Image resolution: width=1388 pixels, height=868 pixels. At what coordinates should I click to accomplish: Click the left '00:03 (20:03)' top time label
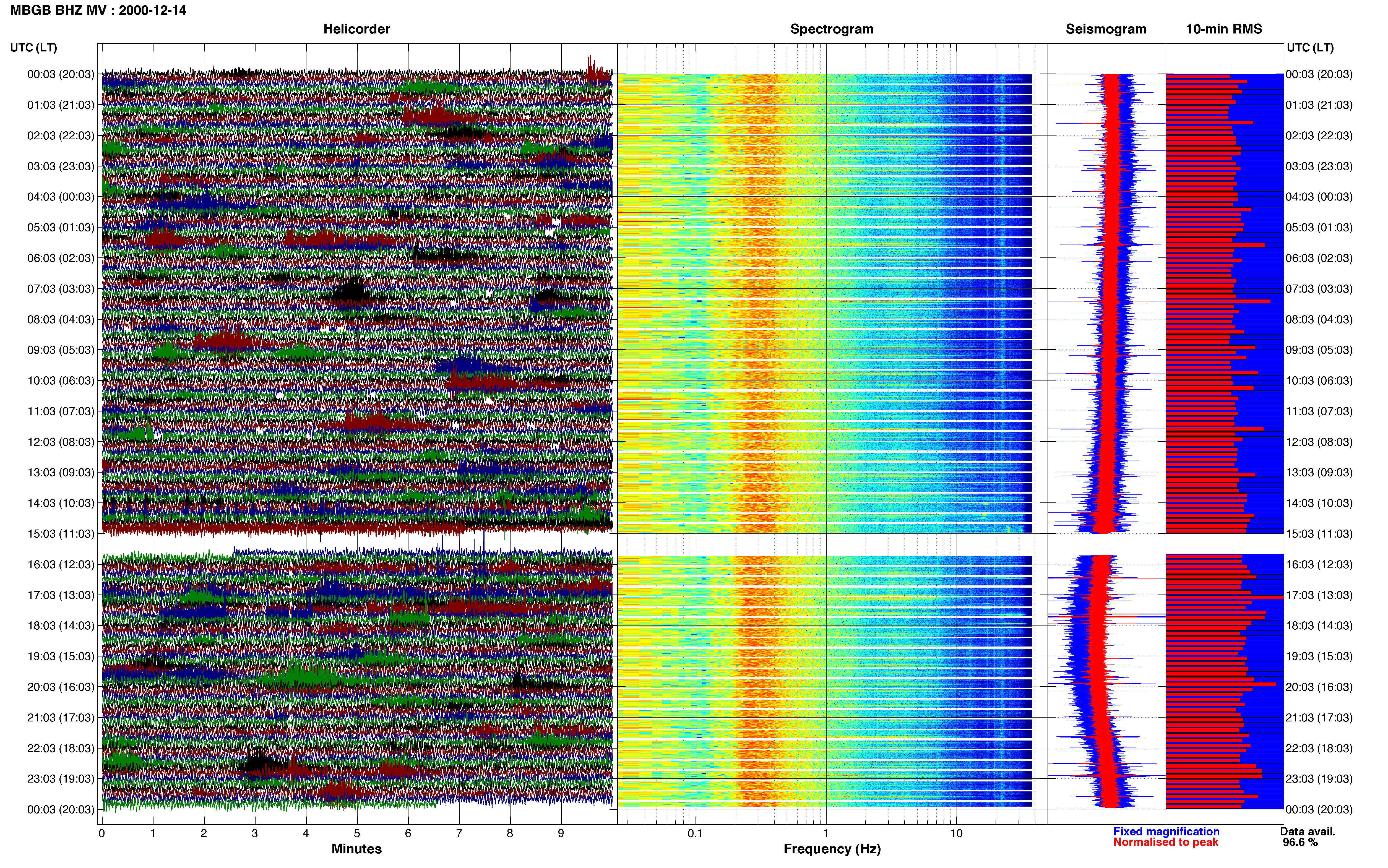pyautogui.click(x=60, y=74)
